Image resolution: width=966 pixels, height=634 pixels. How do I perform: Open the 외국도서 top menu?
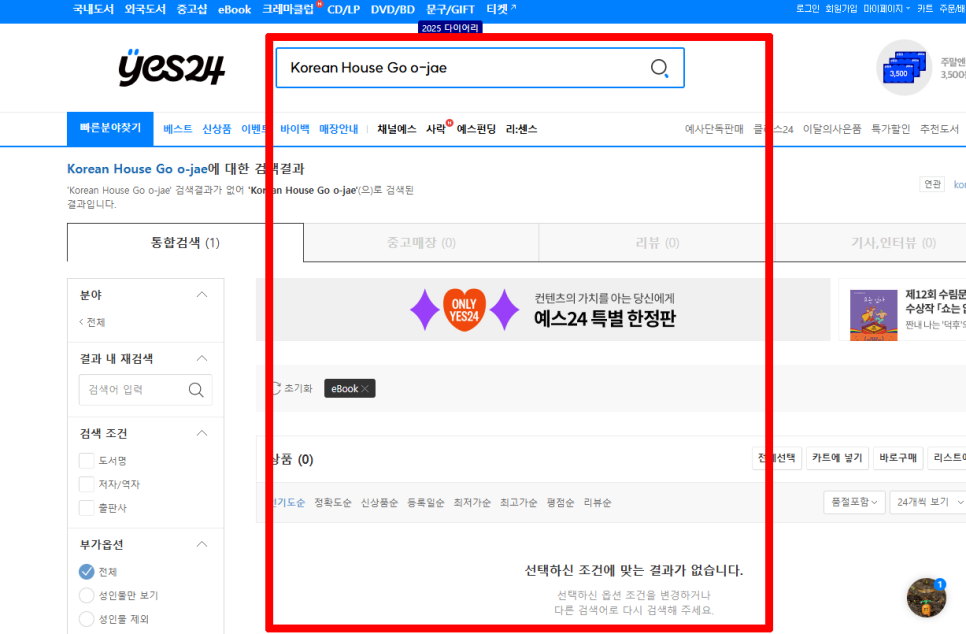pyautogui.click(x=145, y=9)
